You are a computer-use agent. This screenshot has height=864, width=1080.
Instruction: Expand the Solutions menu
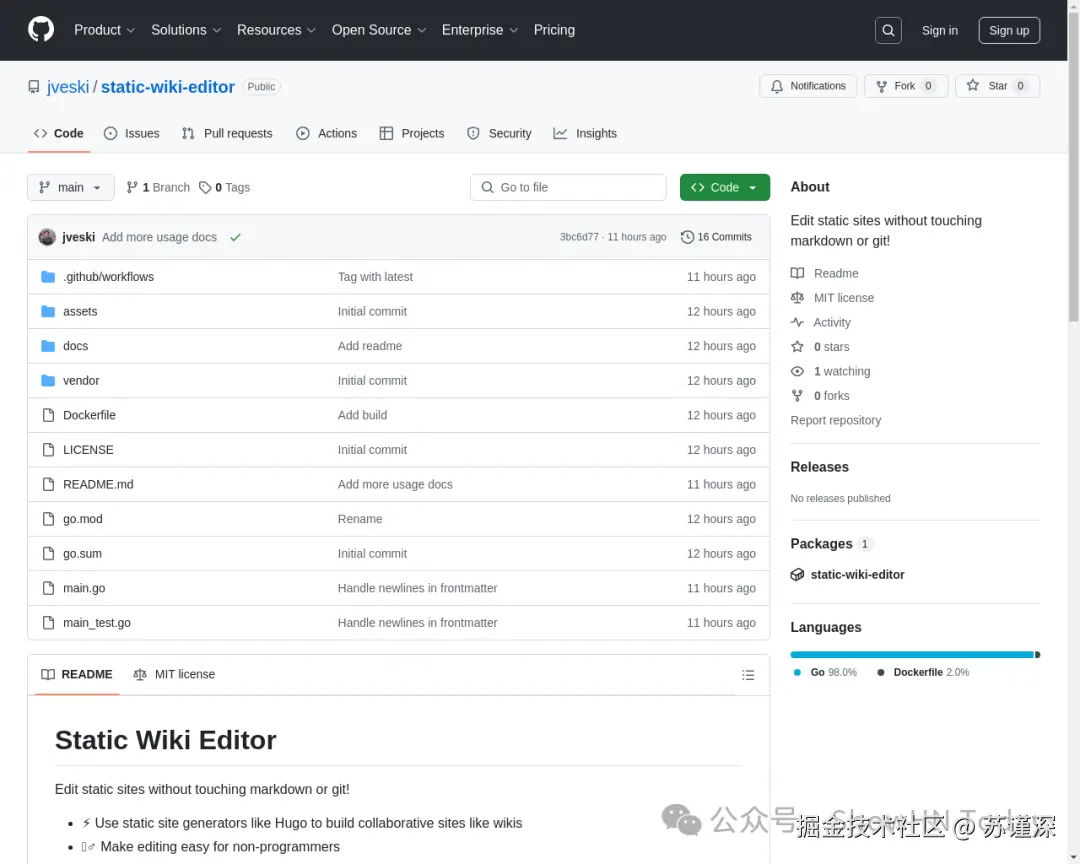tap(186, 30)
